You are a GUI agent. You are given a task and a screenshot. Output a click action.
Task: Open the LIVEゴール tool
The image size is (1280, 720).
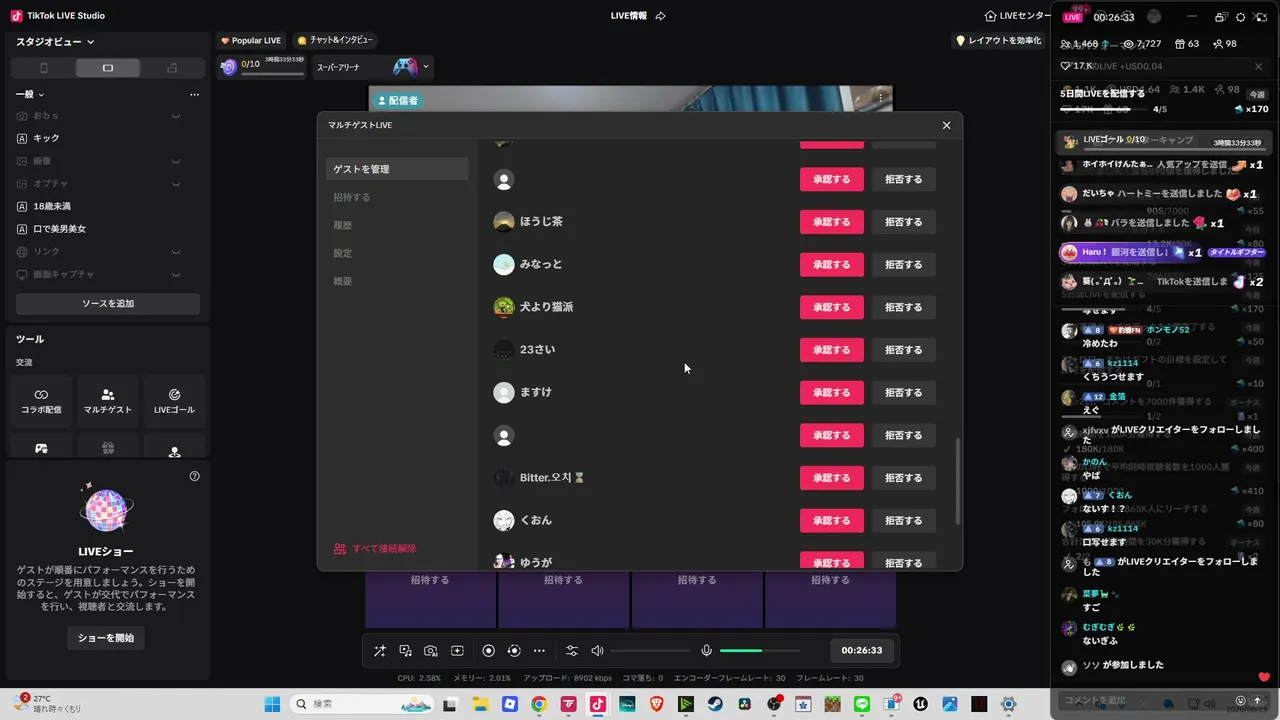(174, 401)
